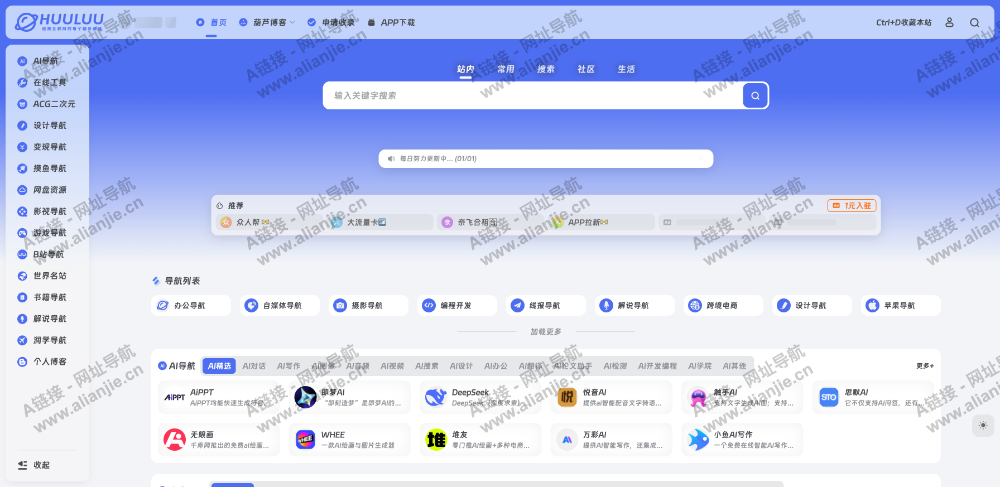This screenshot has height=487, width=1000.
Task: Open the 奈飞合租 recommended link
Action: tap(490, 222)
